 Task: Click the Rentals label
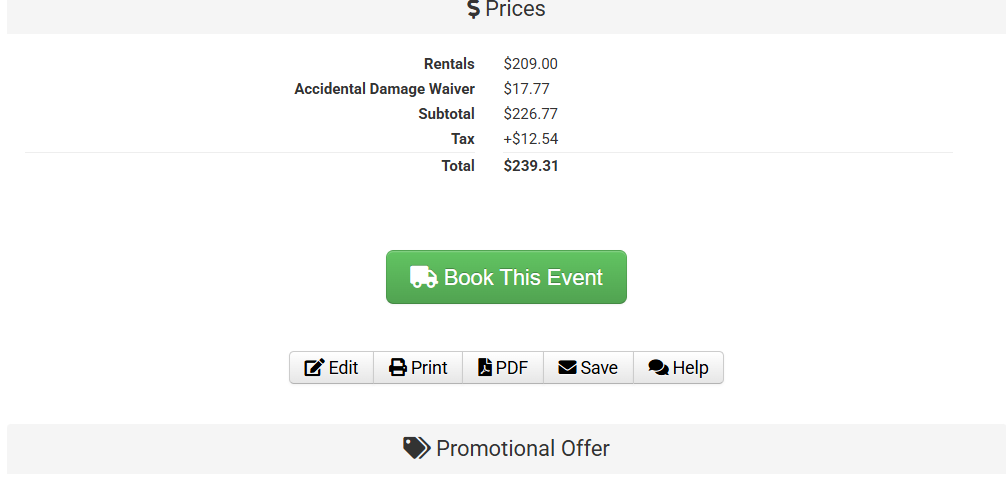[x=449, y=64]
